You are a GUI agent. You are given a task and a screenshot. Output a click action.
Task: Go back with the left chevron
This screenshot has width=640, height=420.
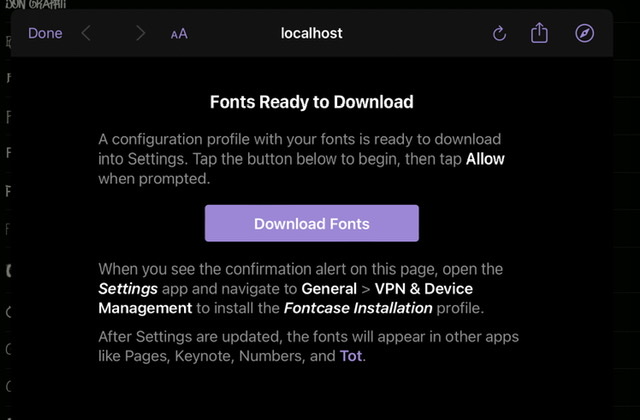(86, 33)
